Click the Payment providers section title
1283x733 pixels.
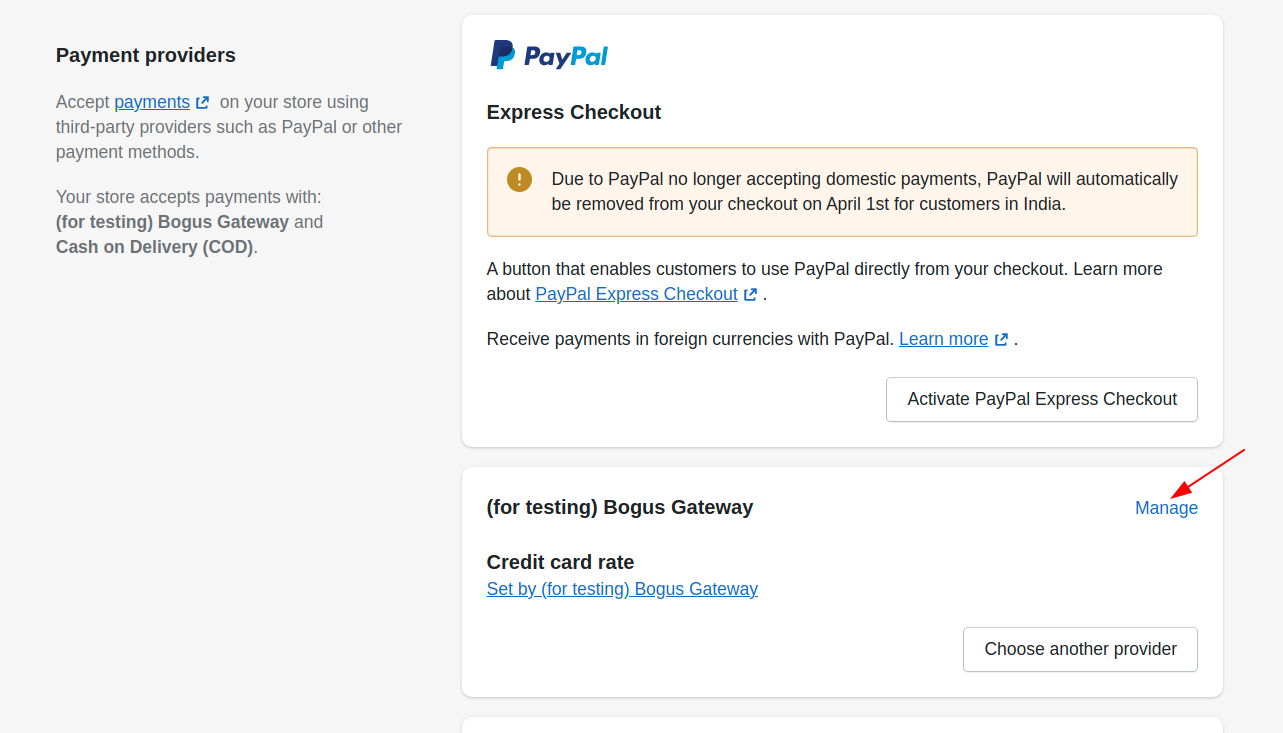tap(146, 55)
